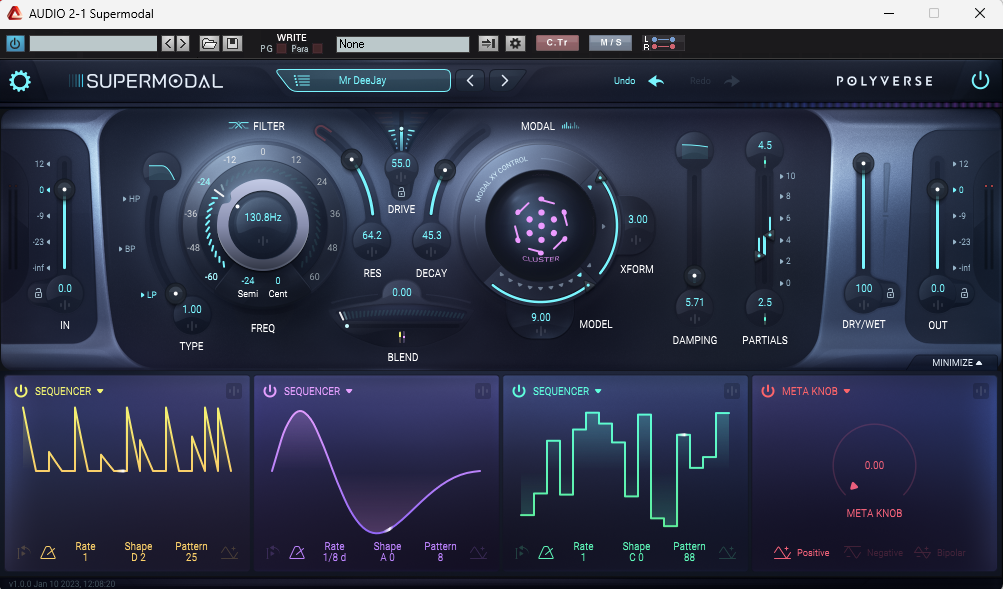Click the yellow sequencer retrigger icon
Viewport: 1003px width, 589px height.
23,552
